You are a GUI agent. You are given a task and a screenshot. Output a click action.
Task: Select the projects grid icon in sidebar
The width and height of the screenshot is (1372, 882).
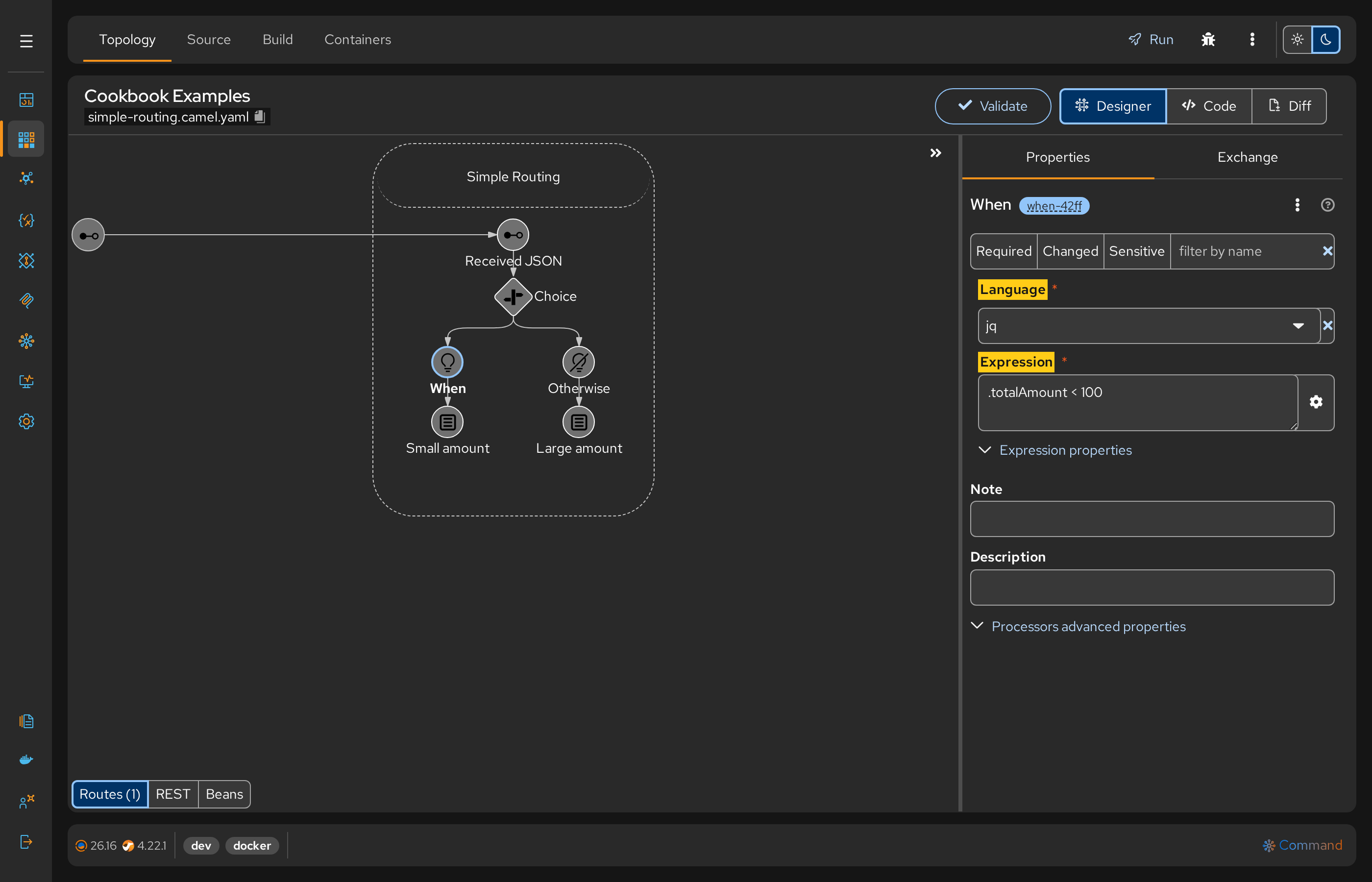click(26, 139)
